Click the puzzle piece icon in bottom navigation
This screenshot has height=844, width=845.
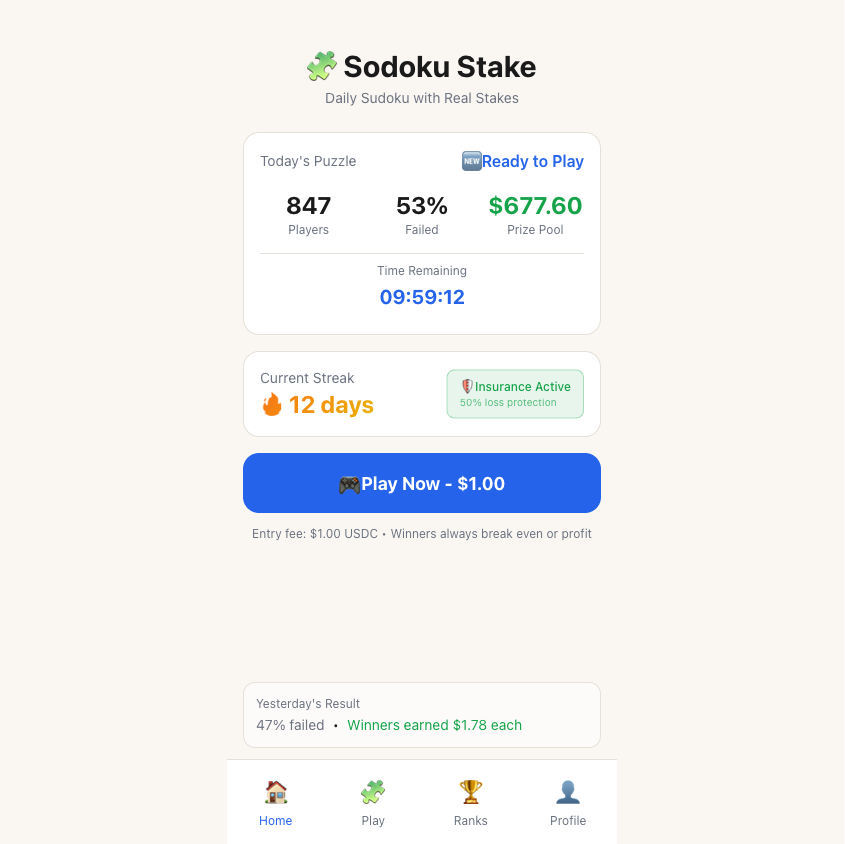pos(373,792)
